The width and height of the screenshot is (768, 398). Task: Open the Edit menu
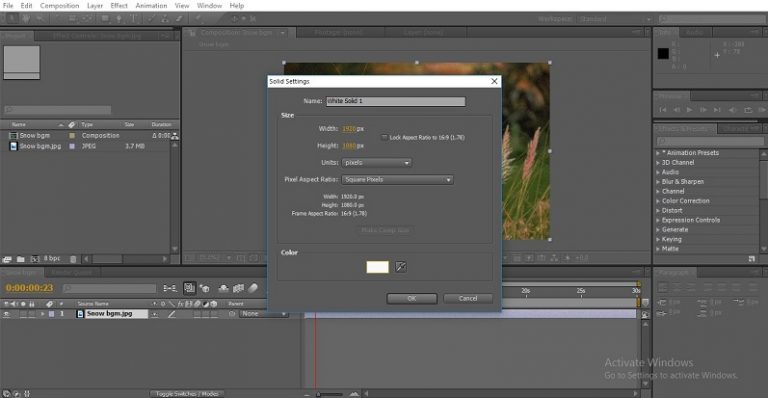(x=26, y=6)
